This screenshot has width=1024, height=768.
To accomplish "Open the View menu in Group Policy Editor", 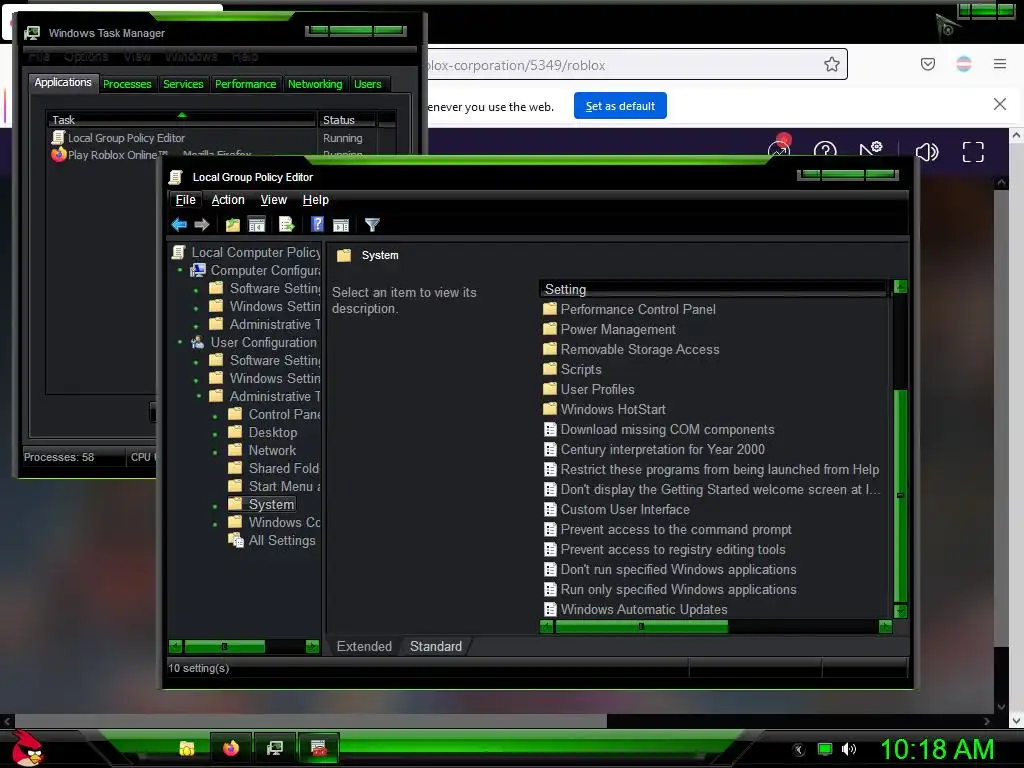I will click(x=274, y=200).
